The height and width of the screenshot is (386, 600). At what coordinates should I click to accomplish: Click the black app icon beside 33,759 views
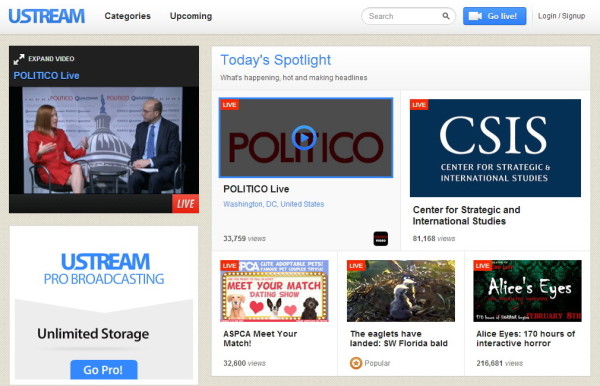380,239
